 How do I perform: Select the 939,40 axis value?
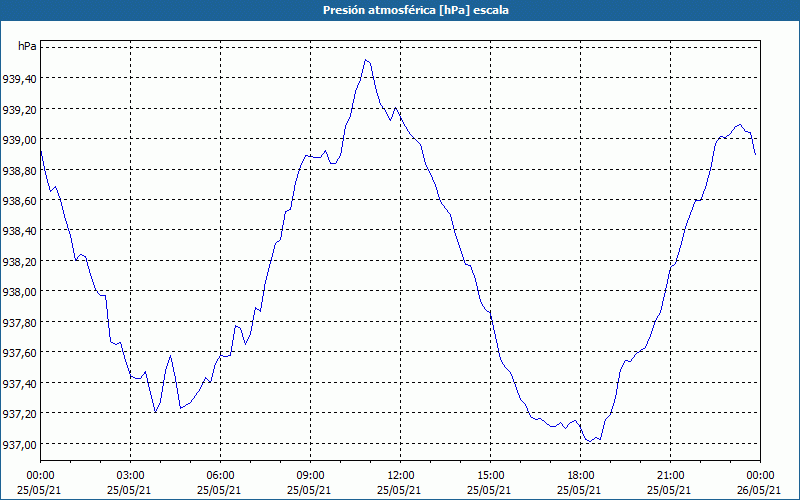tap(19, 79)
